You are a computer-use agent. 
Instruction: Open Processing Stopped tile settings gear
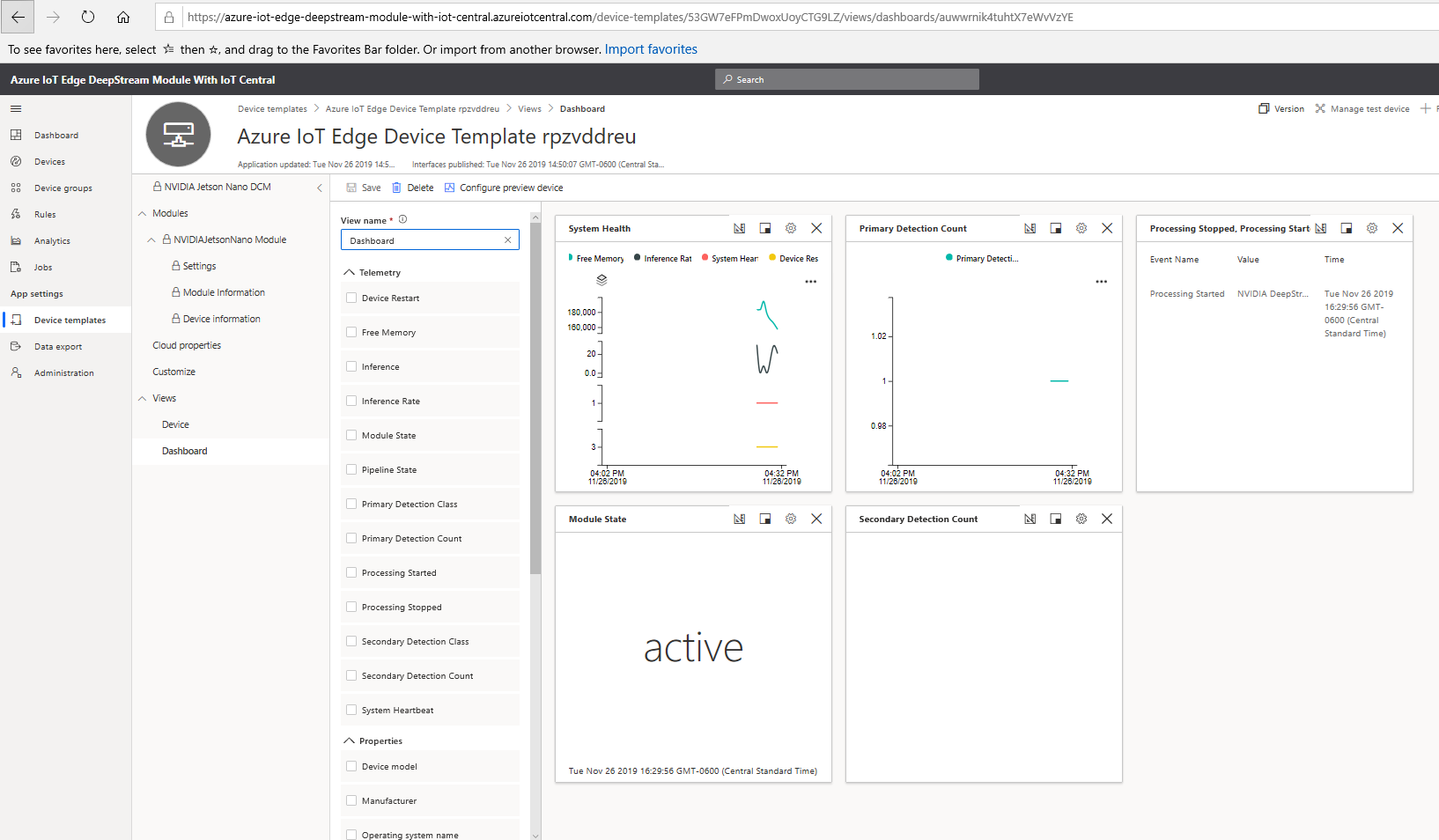[x=1372, y=228]
